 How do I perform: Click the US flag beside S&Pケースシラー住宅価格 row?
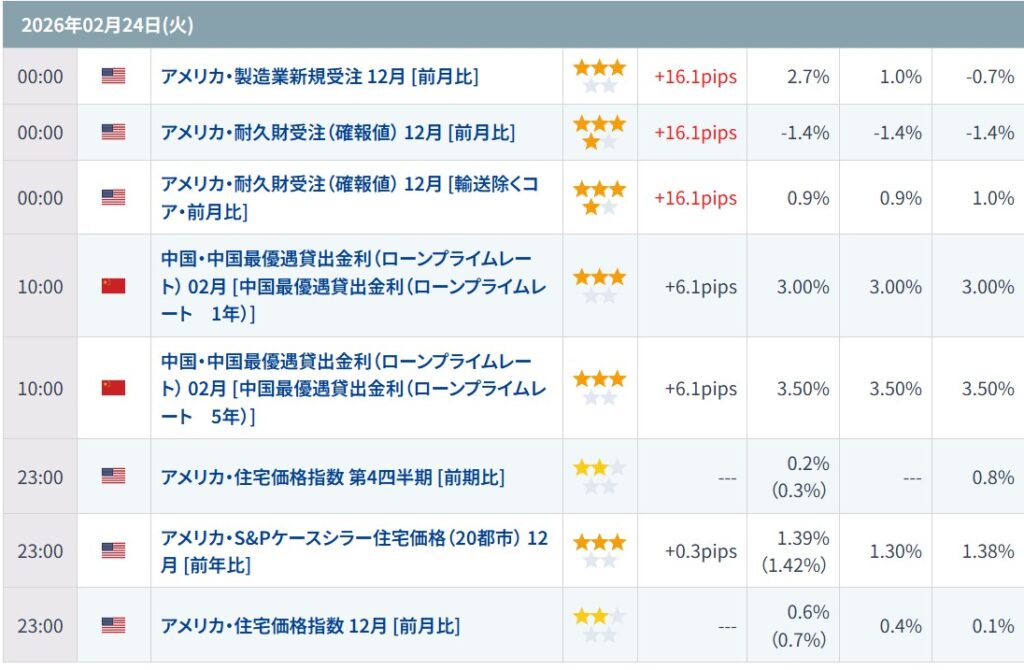tap(113, 551)
